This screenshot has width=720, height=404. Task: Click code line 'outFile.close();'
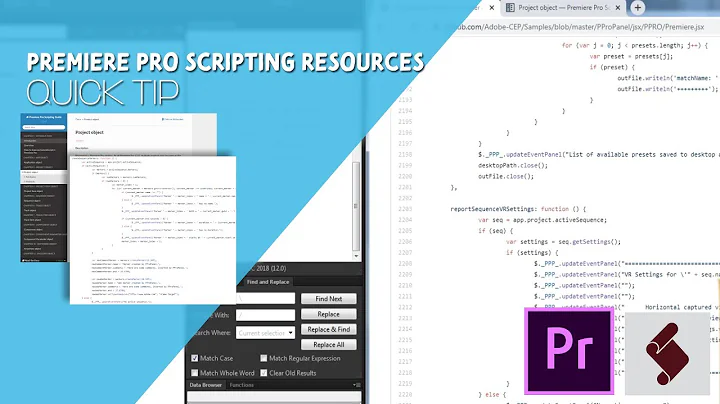click(x=506, y=176)
